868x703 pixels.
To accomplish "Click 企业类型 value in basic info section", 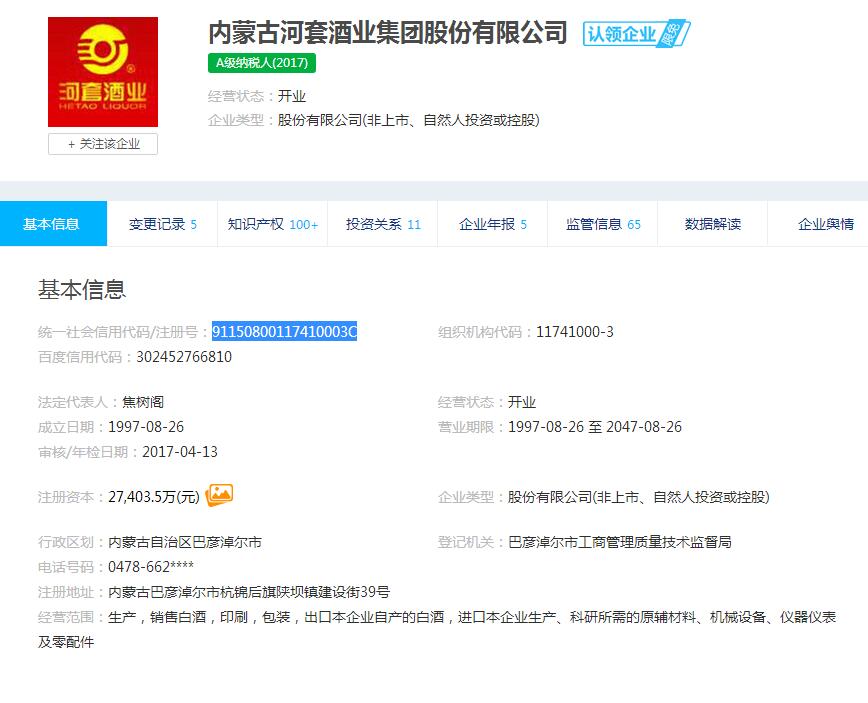I will click(639, 497).
